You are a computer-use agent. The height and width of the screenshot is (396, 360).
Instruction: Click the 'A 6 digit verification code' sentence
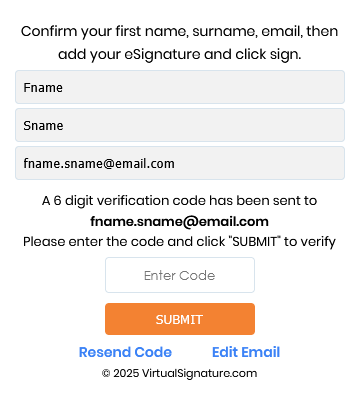180,201
